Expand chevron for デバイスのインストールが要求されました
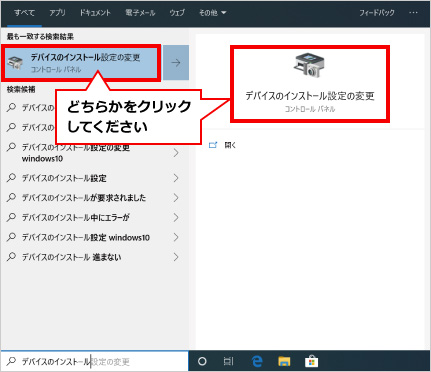Image resolution: width=431 pixels, height=372 pixels. 176,198
